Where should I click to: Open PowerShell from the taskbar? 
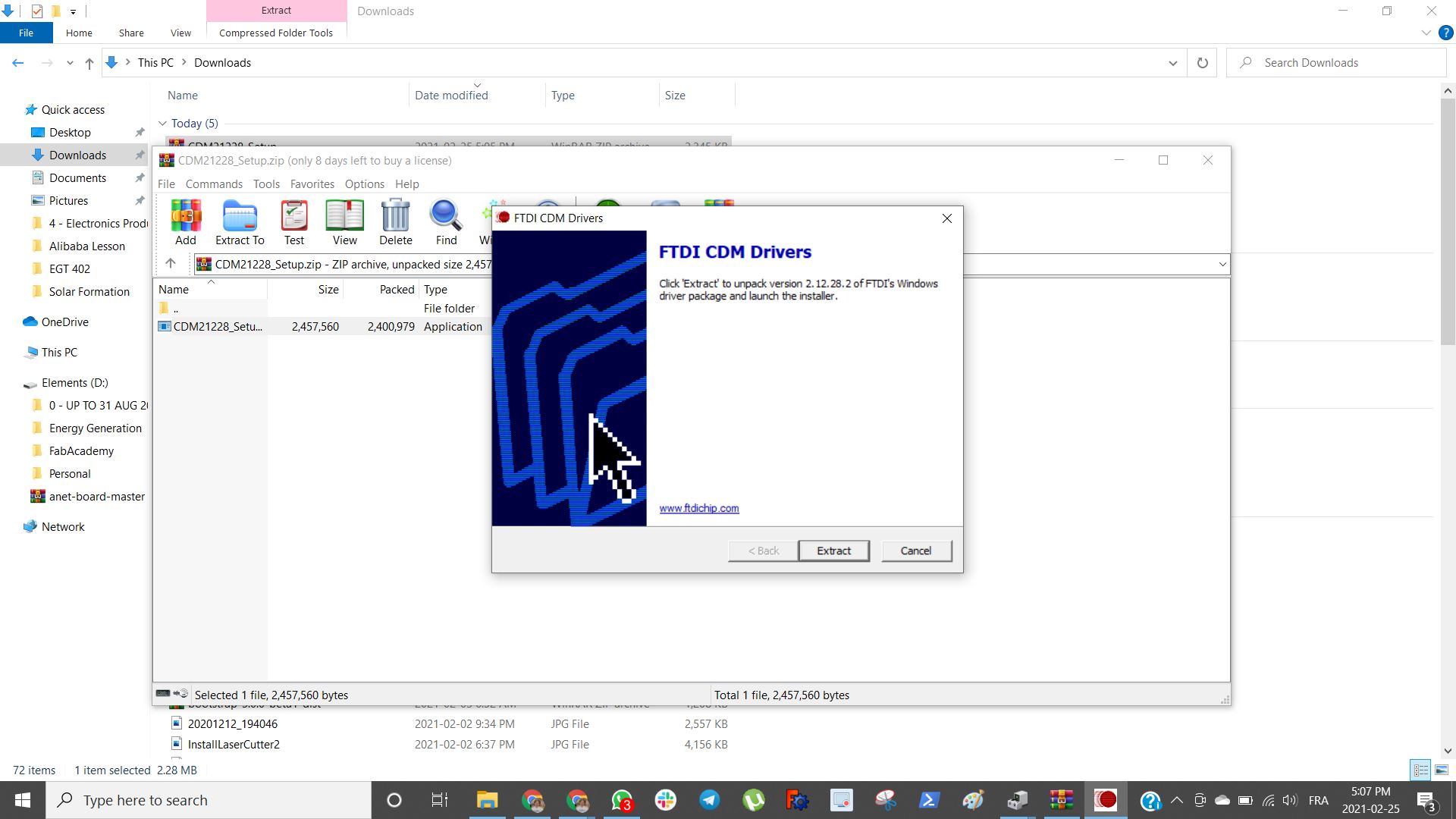tap(930, 800)
